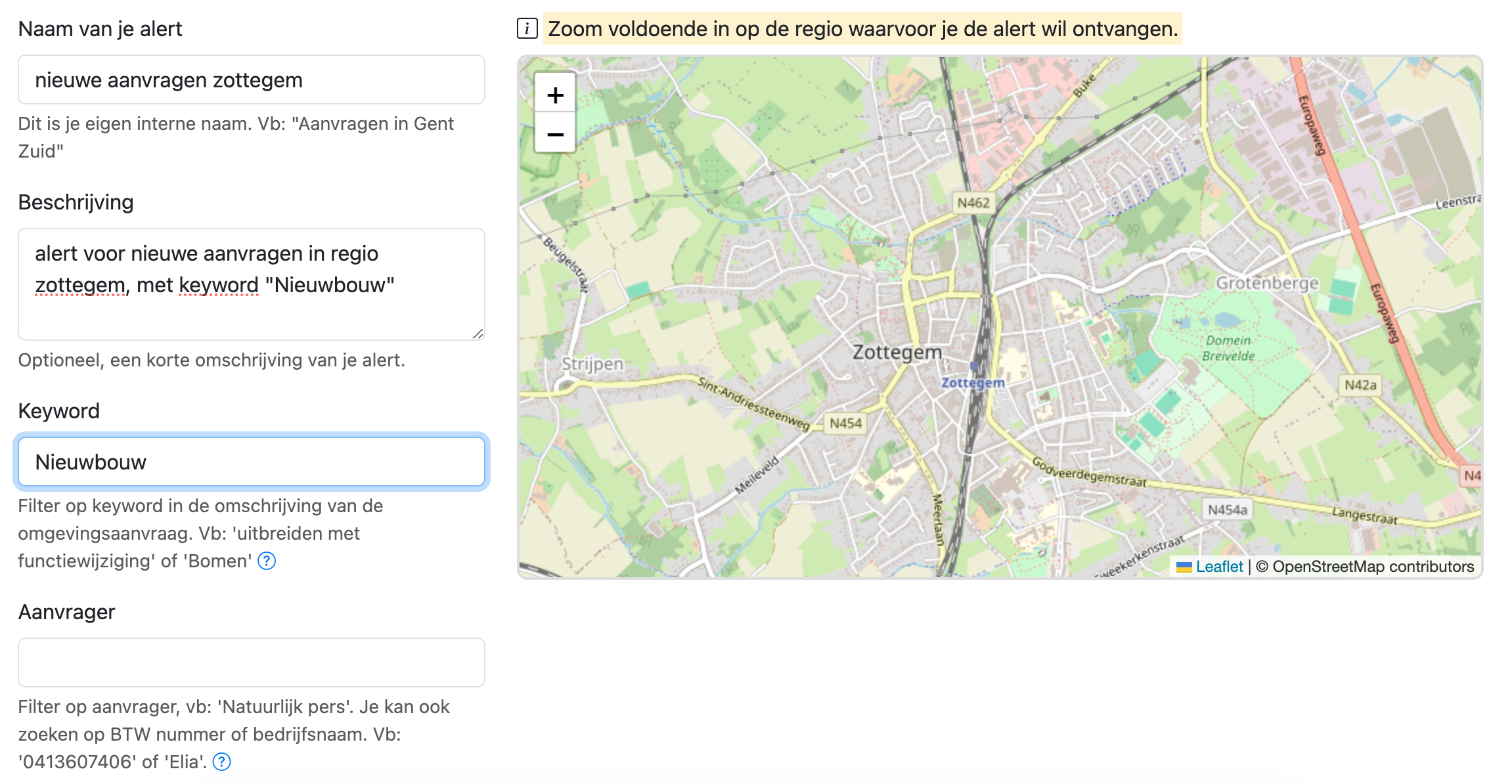Click the blue Zottegem station marker

pyautogui.click(x=973, y=366)
